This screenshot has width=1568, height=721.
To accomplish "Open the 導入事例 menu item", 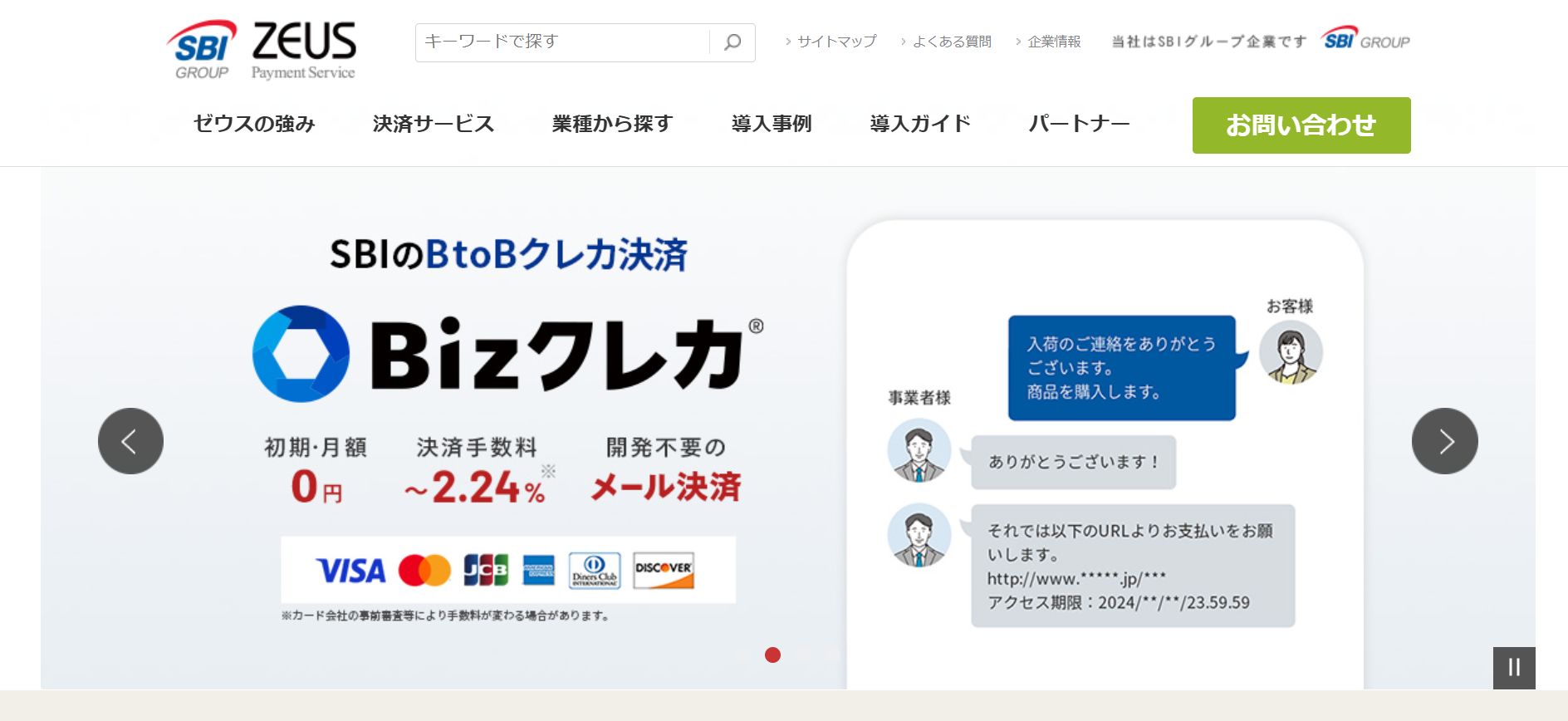I will click(x=771, y=124).
